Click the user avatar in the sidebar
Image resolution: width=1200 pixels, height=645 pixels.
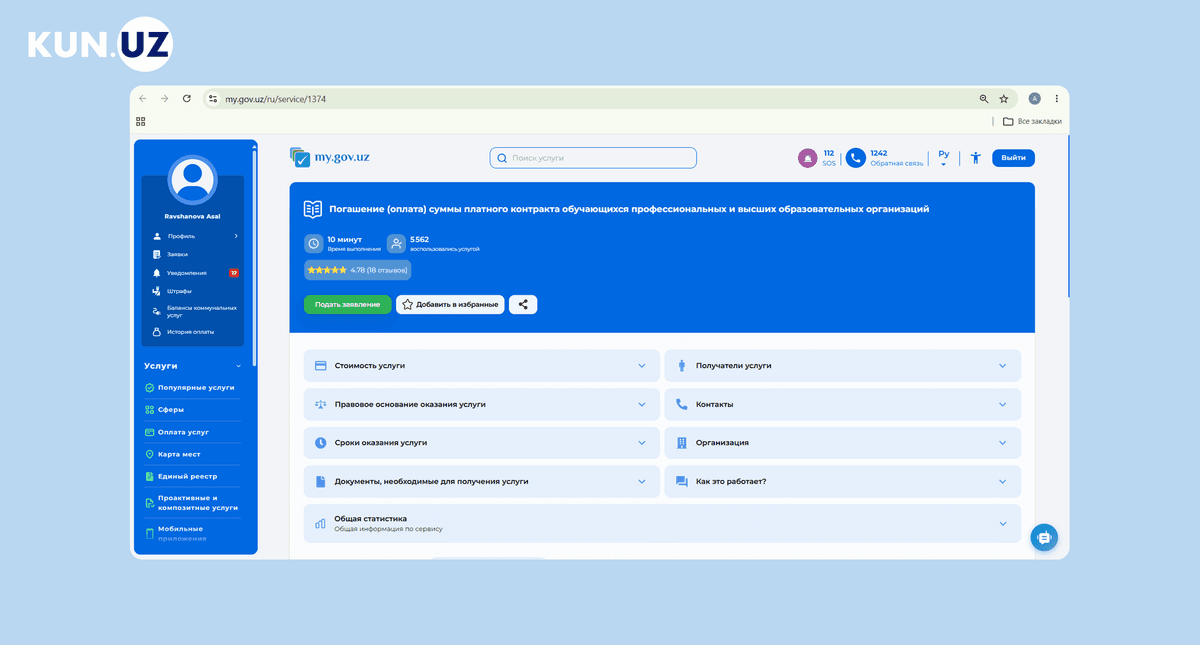(193, 181)
